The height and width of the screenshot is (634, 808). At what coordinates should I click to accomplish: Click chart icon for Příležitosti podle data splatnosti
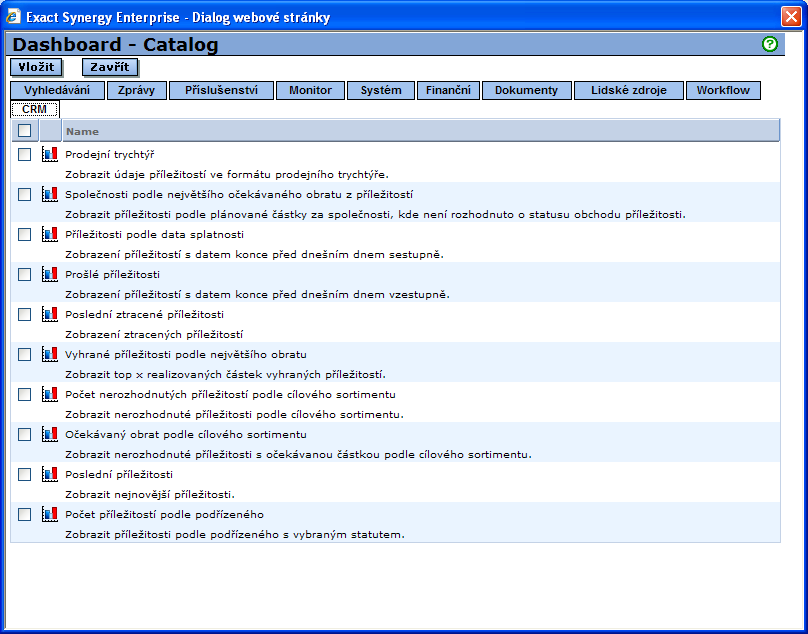50,234
